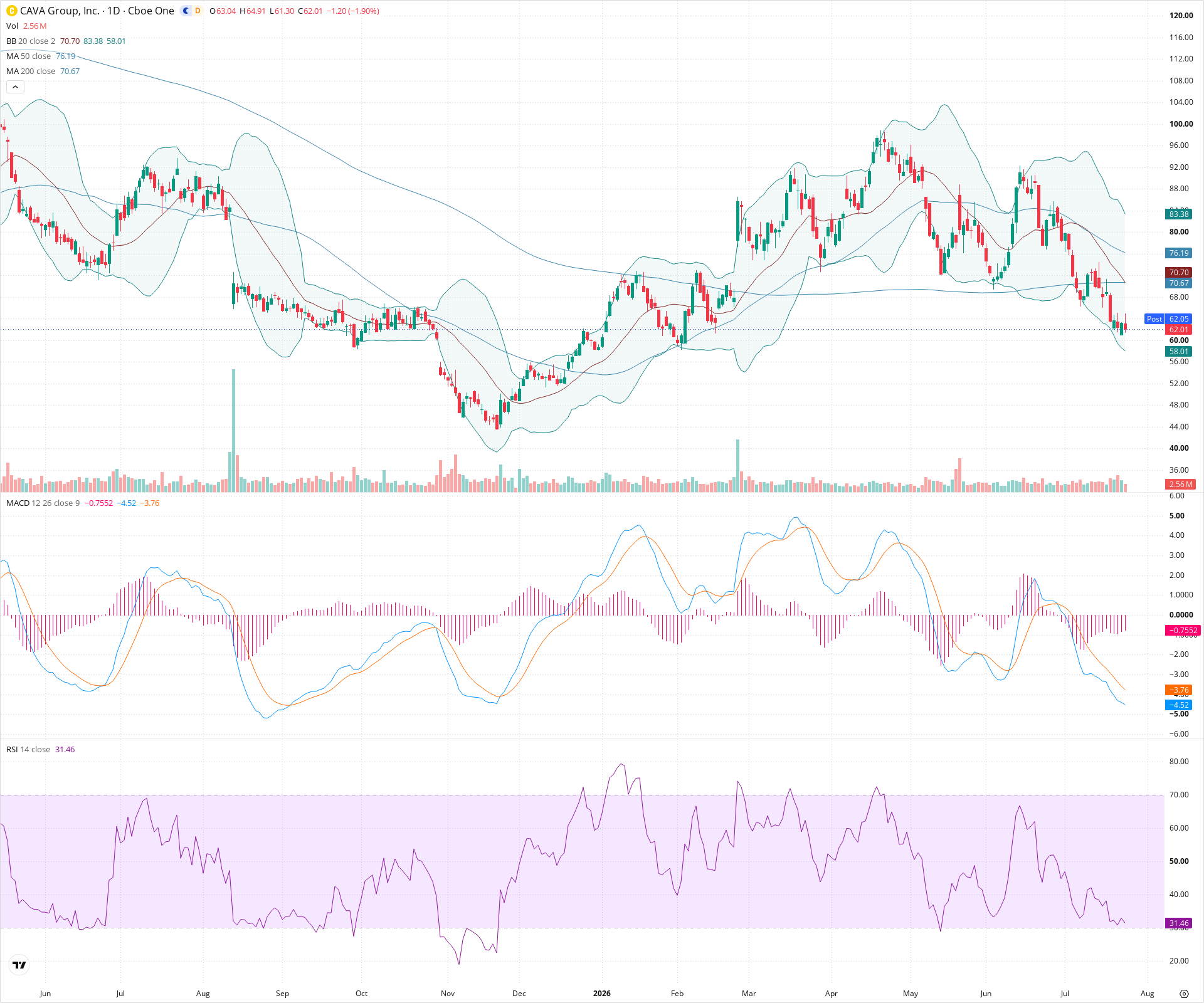Viewport: 1204px width, 1003px height.
Task: Click the May label on the time axis
Action: coord(911,993)
